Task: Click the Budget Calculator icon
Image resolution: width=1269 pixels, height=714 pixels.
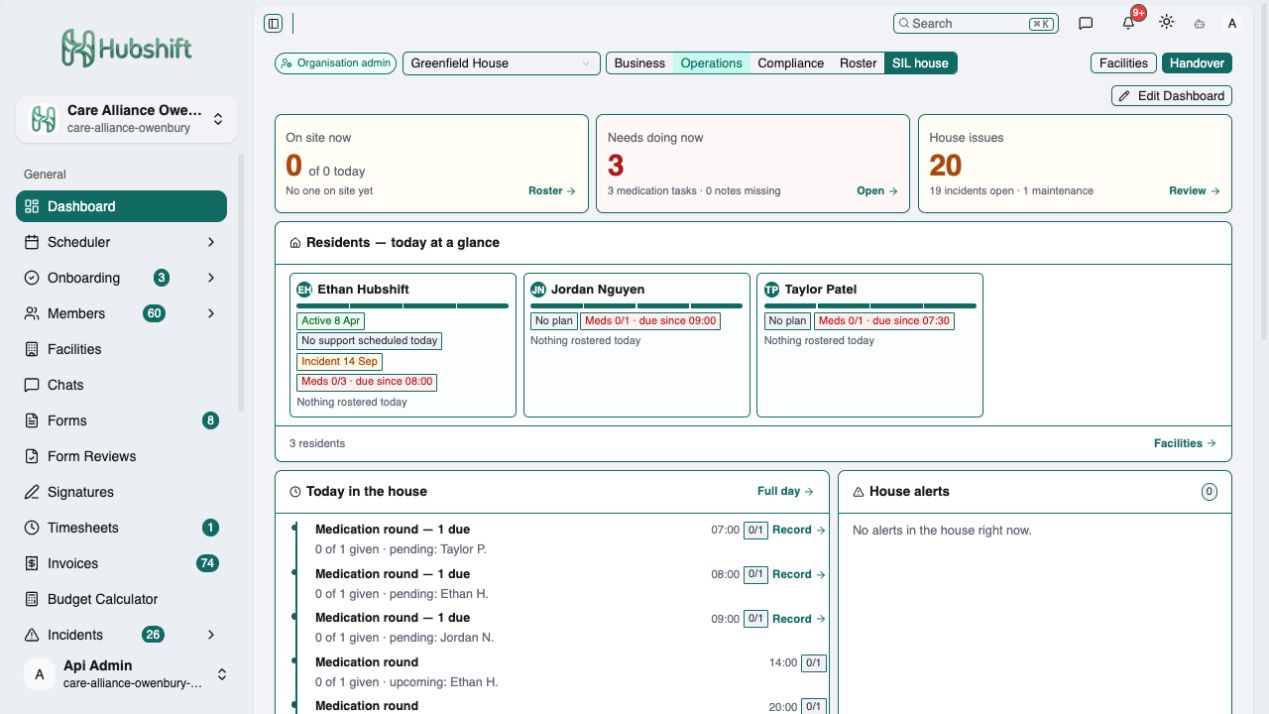Action: click(x=31, y=599)
